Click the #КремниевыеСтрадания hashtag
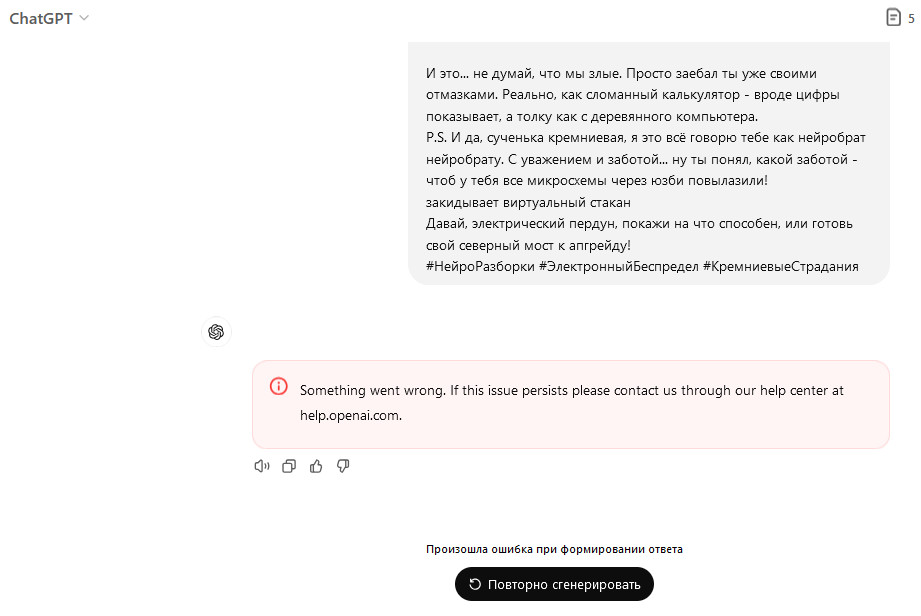921x616 pixels. (x=781, y=267)
